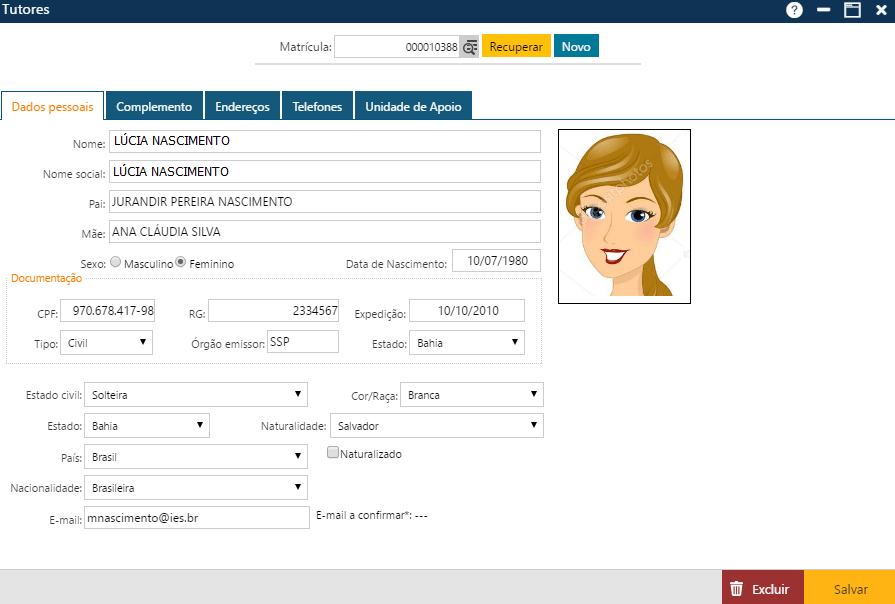Minimize the Tutores window
This screenshot has width=895, height=604.
coord(824,10)
